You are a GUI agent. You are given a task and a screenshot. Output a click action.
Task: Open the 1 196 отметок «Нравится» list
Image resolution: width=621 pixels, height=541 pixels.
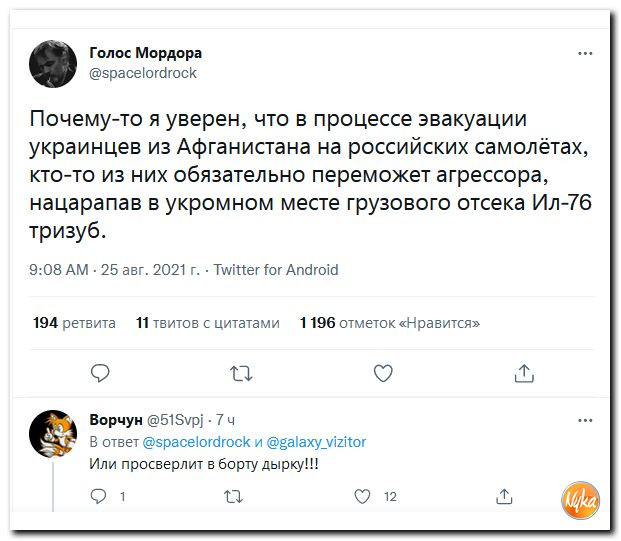click(389, 323)
